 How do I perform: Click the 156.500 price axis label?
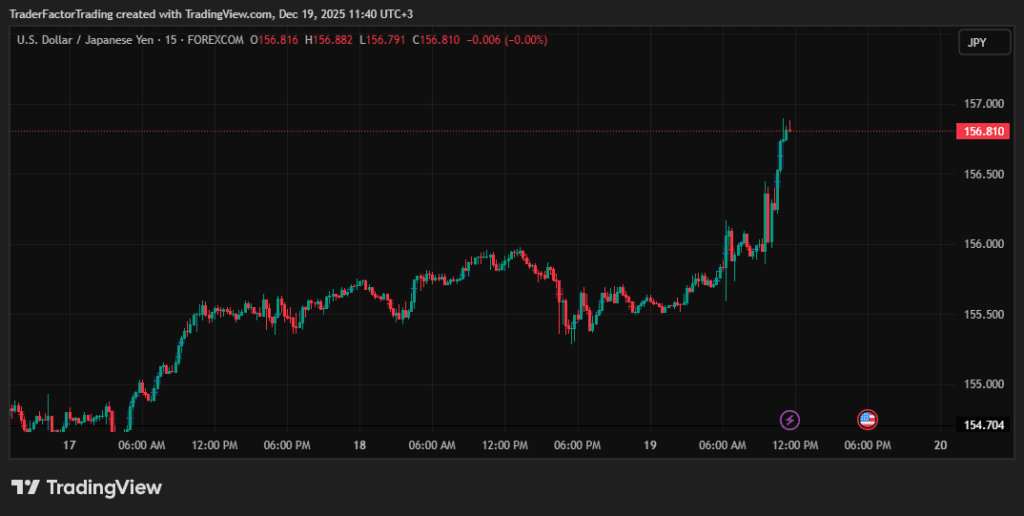tap(984, 174)
